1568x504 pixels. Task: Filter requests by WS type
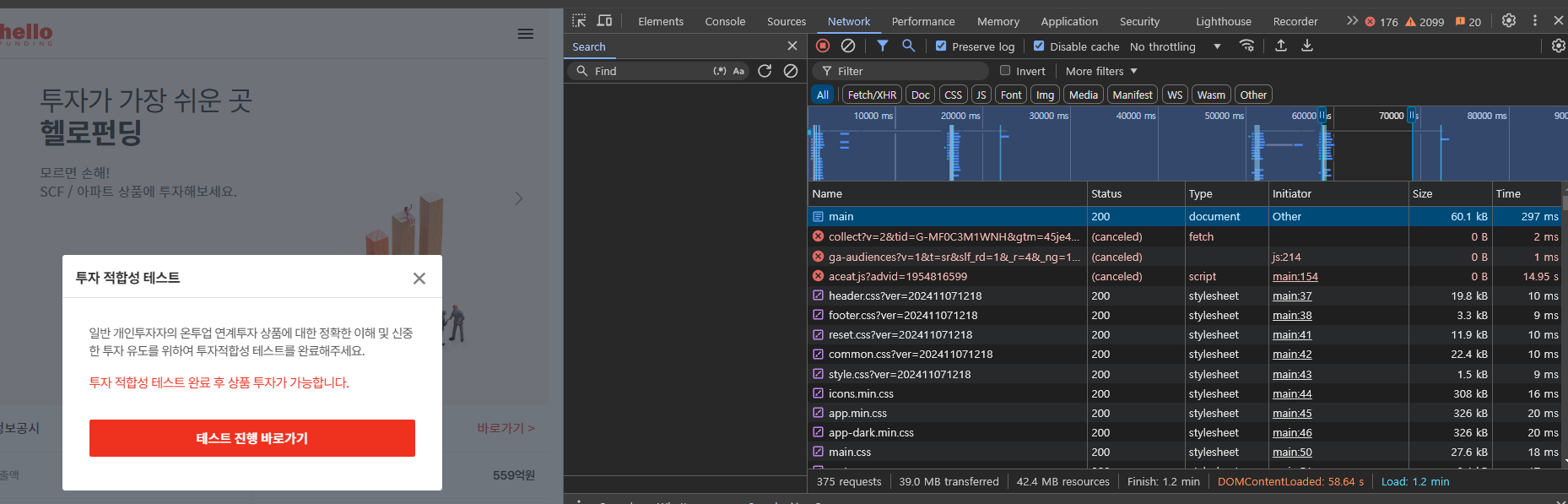click(1175, 95)
